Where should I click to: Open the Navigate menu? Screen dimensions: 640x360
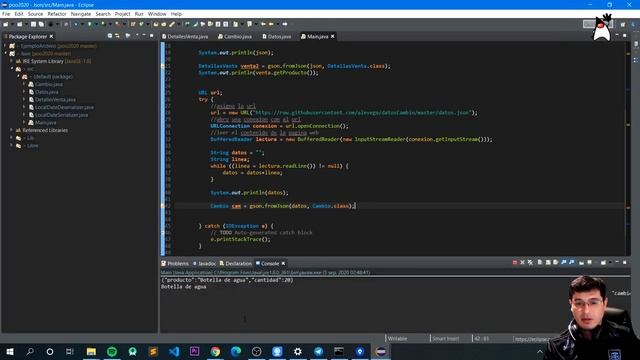pyautogui.click(x=81, y=14)
